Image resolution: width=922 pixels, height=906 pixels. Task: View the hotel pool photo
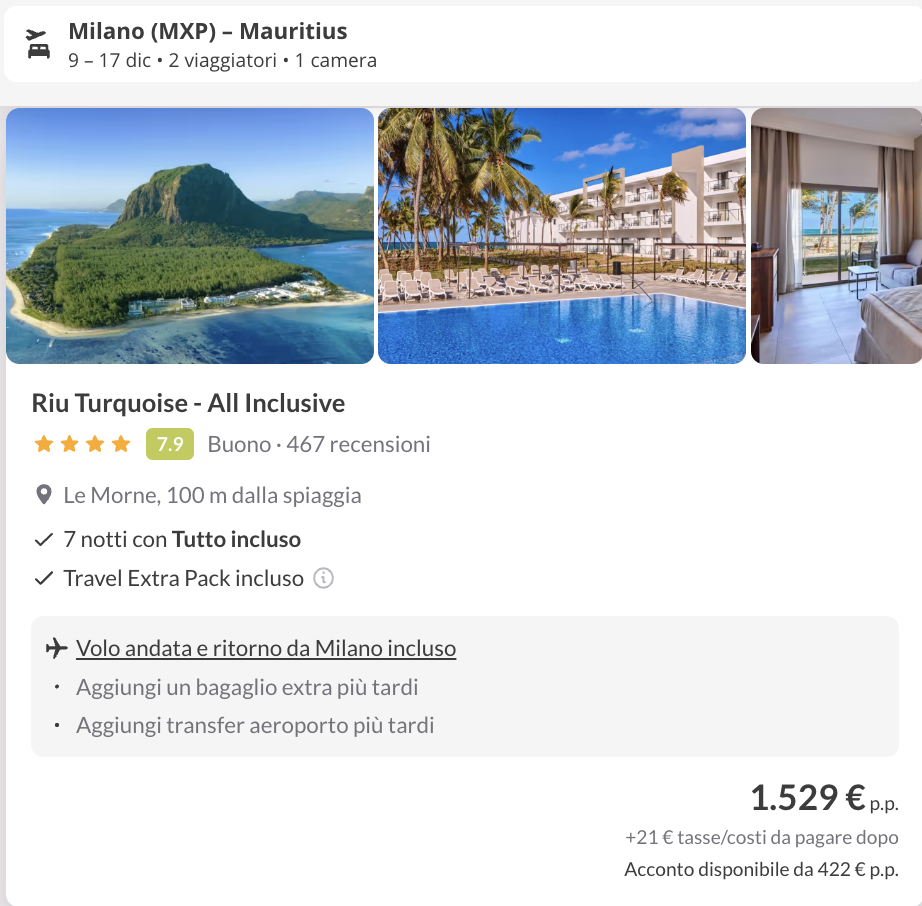coord(561,236)
